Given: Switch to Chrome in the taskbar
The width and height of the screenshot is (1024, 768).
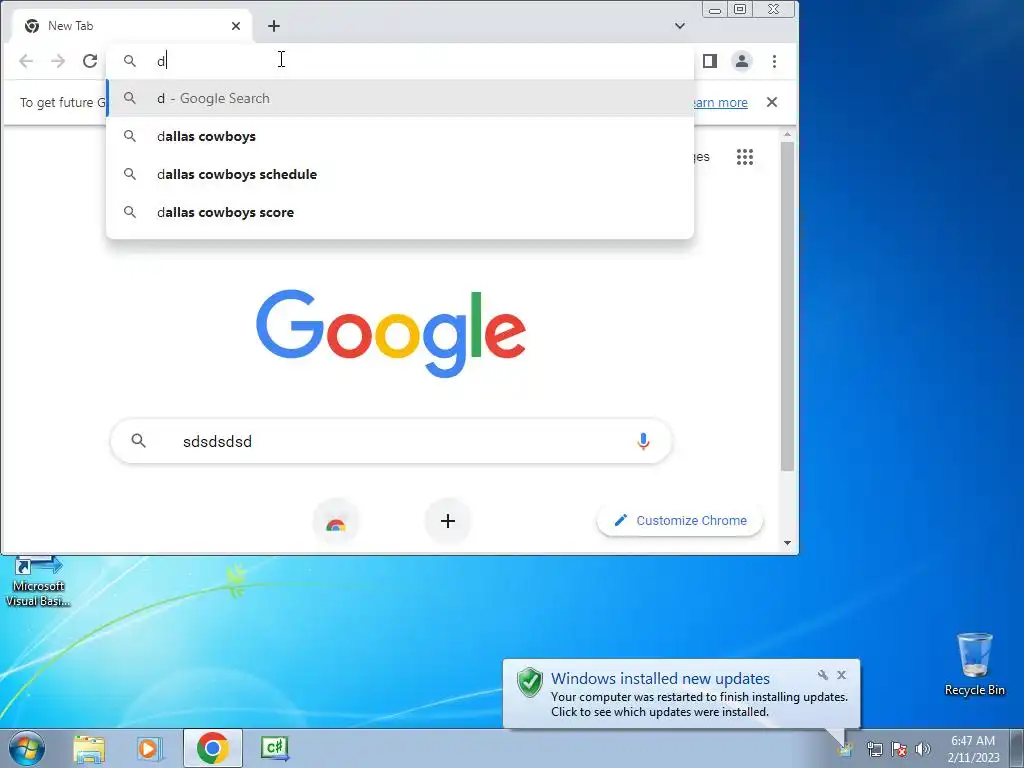Looking at the screenshot, I should tap(212, 748).
